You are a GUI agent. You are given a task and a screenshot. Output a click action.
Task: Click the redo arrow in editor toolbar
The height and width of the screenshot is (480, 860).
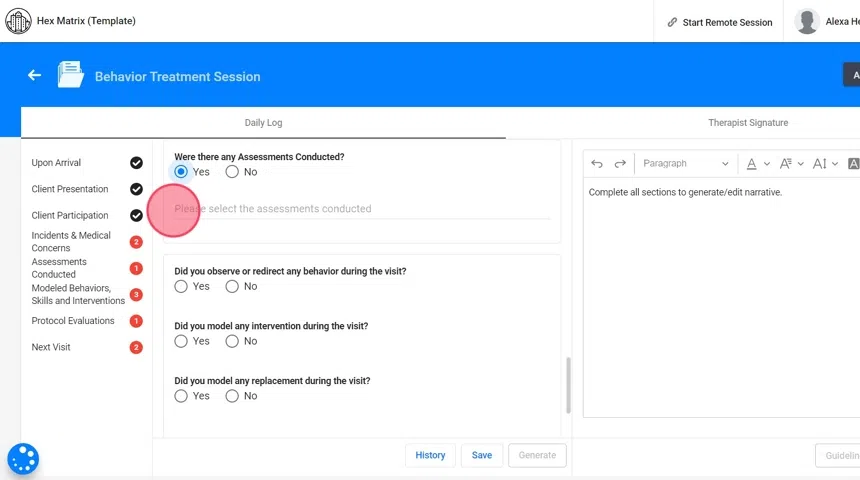620,164
